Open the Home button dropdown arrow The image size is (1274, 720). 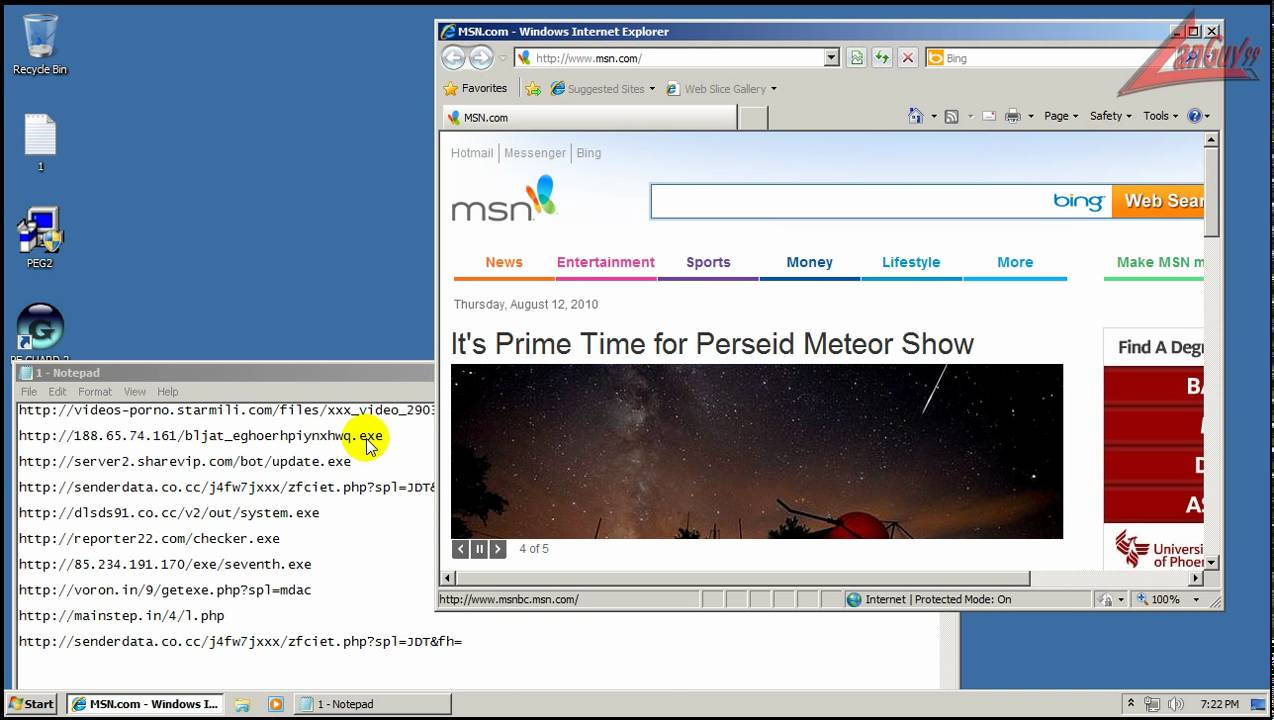[933, 117]
